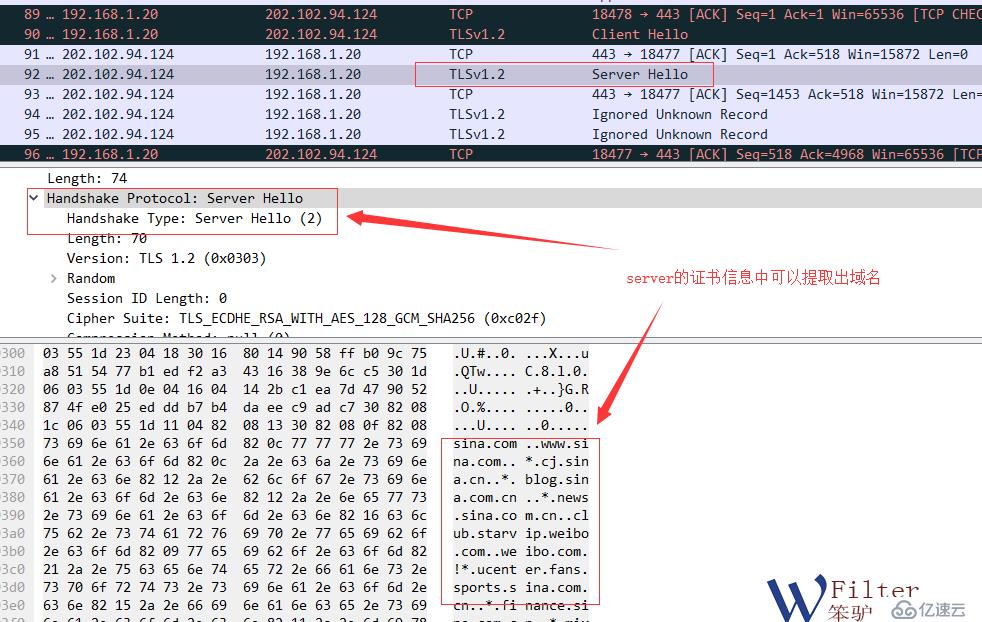Click Handshake Type: Server Hello (2) field
The width and height of the screenshot is (982, 622).
coord(194,219)
